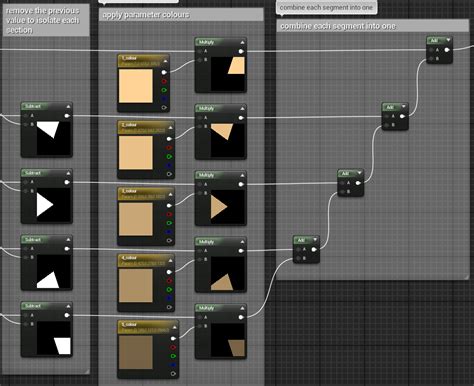Collapse the 1_colour parameter node
The image size is (474, 386).
(165, 61)
